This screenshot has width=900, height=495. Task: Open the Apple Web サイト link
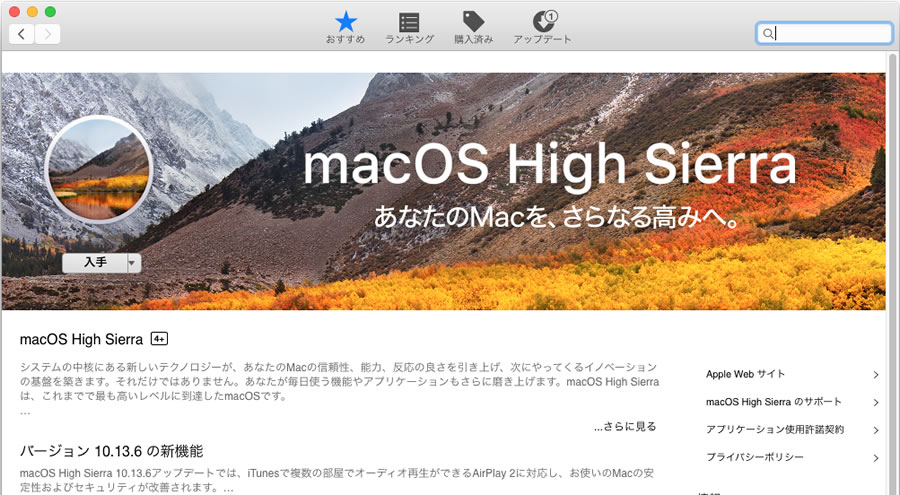coord(745,374)
